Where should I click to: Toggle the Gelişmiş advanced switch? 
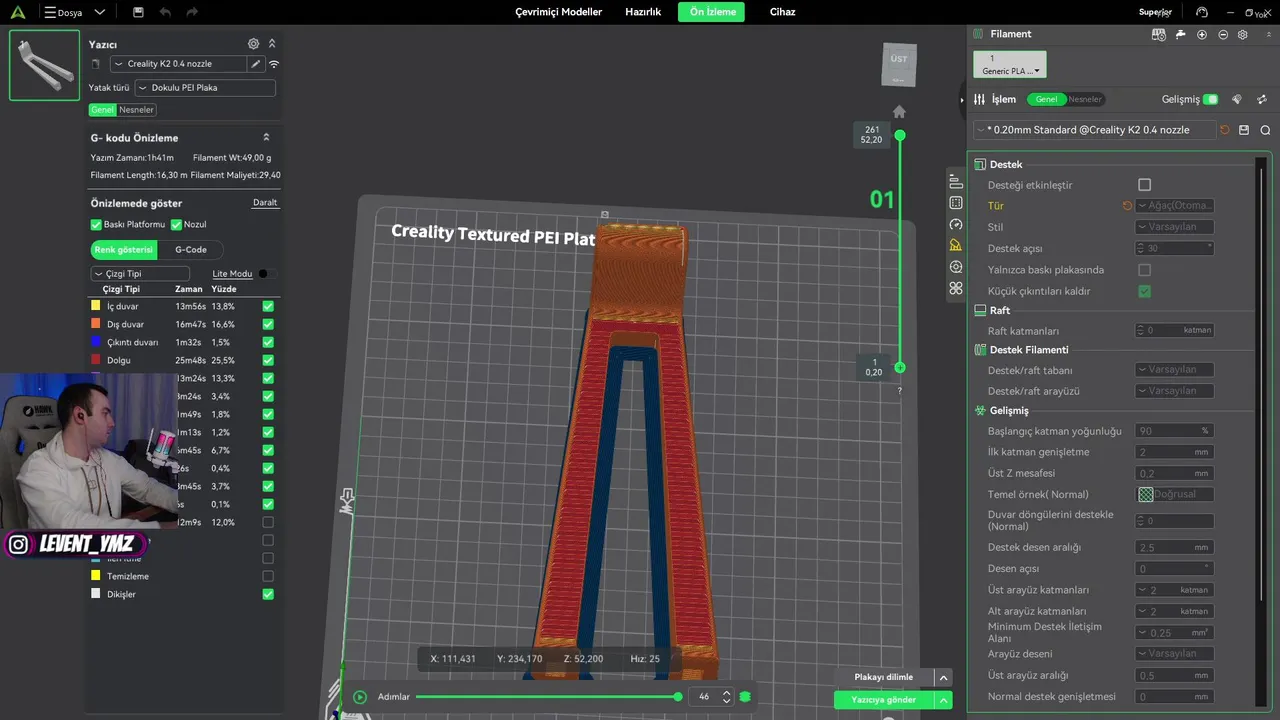click(1211, 99)
